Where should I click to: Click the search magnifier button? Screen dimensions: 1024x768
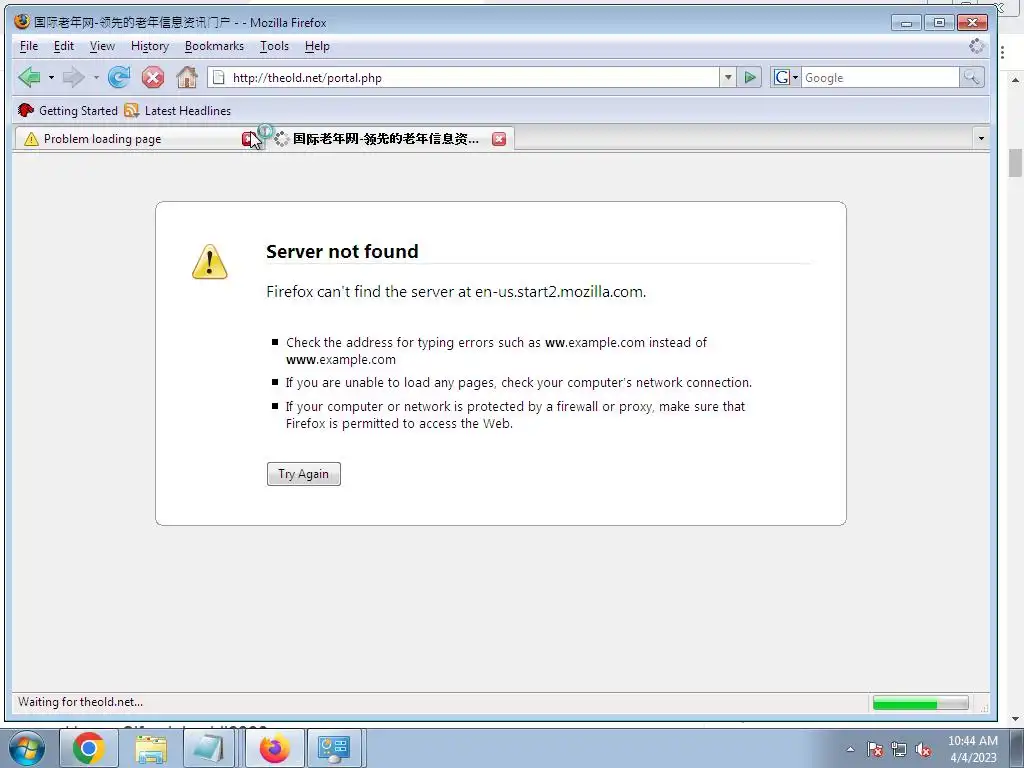[x=971, y=77]
